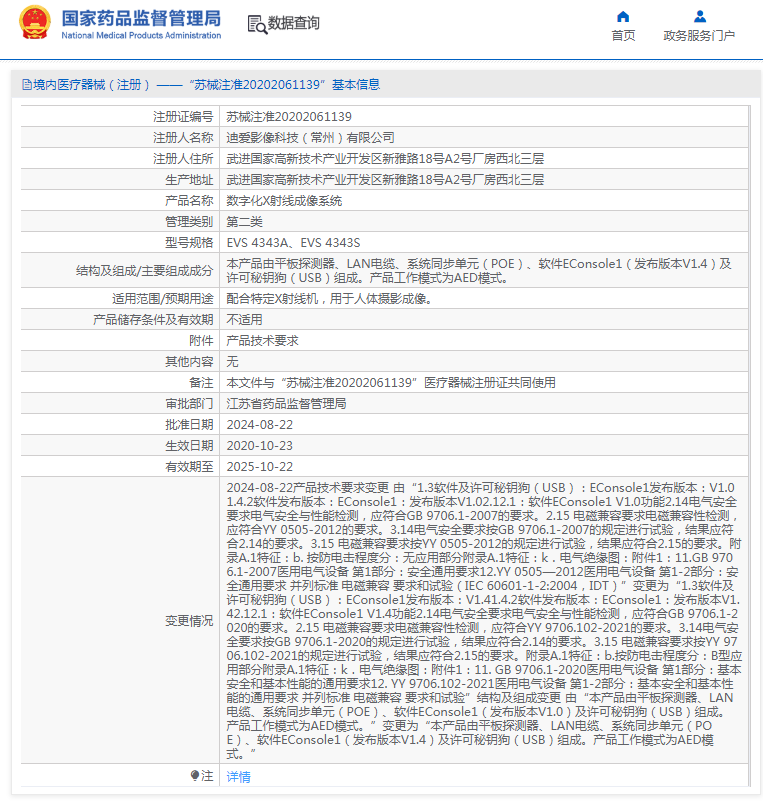
Task: Click the 其他内容 field label
Action: [x=189, y=362]
